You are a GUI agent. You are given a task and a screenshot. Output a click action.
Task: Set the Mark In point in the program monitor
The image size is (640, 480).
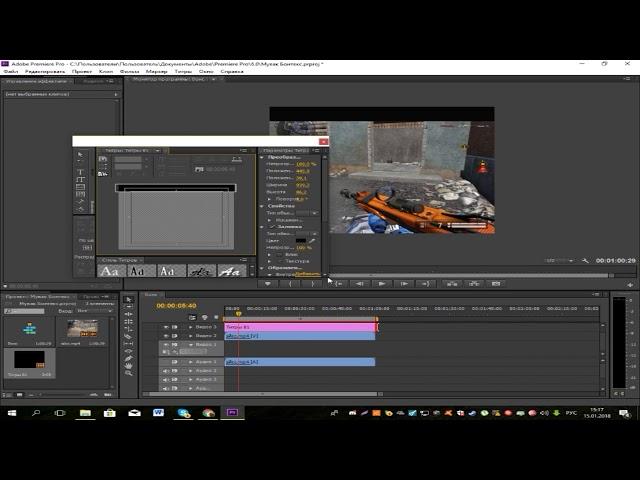click(x=290, y=284)
